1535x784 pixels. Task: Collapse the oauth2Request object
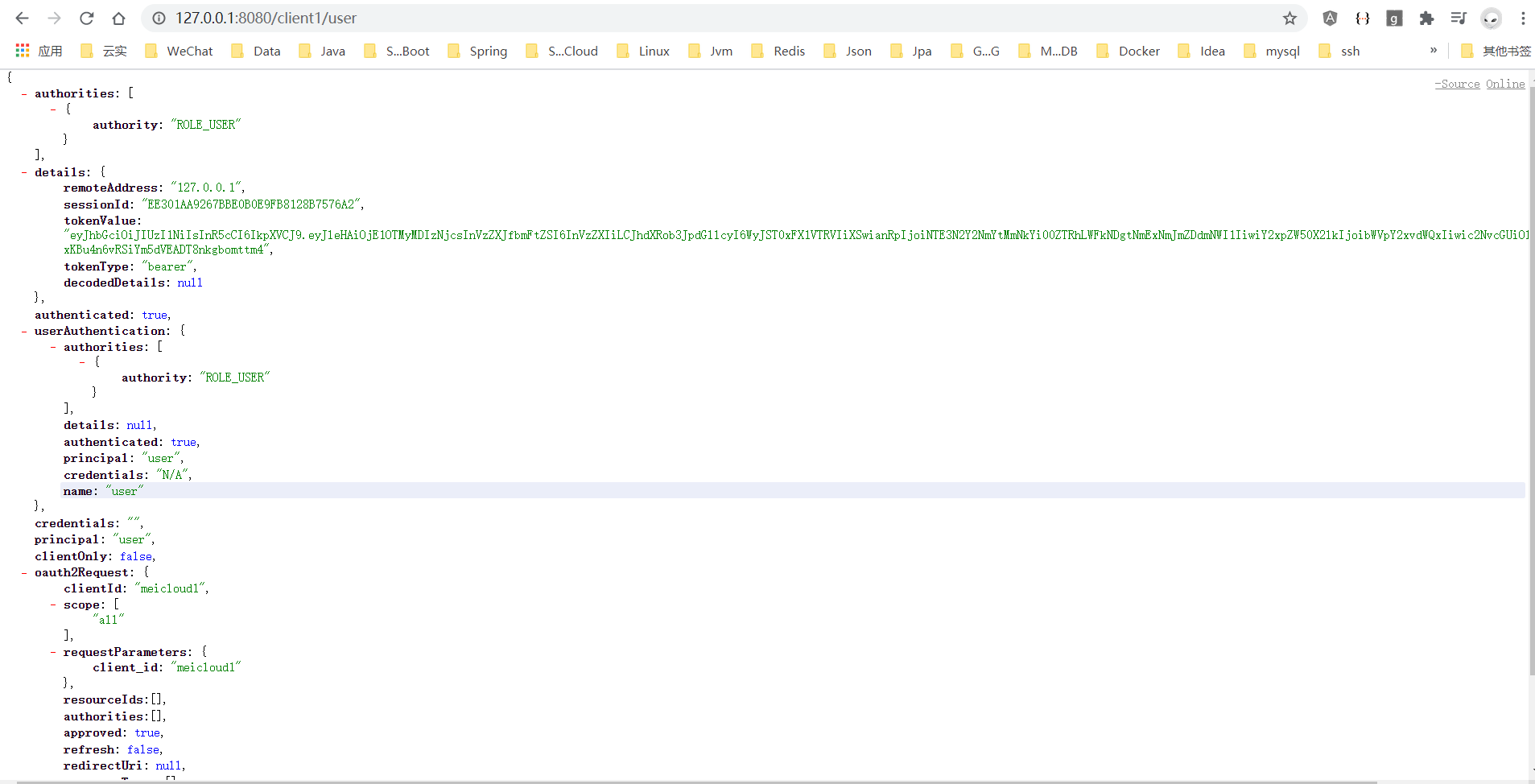coord(24,572)
